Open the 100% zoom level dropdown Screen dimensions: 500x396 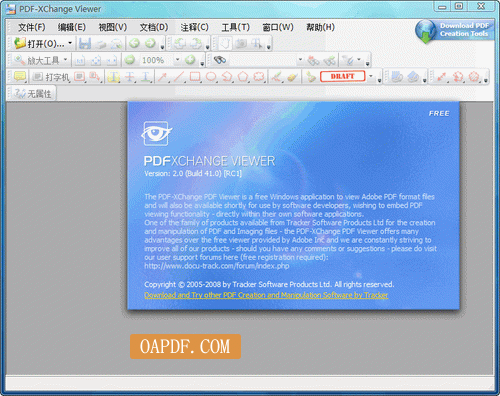click(178, 60)
